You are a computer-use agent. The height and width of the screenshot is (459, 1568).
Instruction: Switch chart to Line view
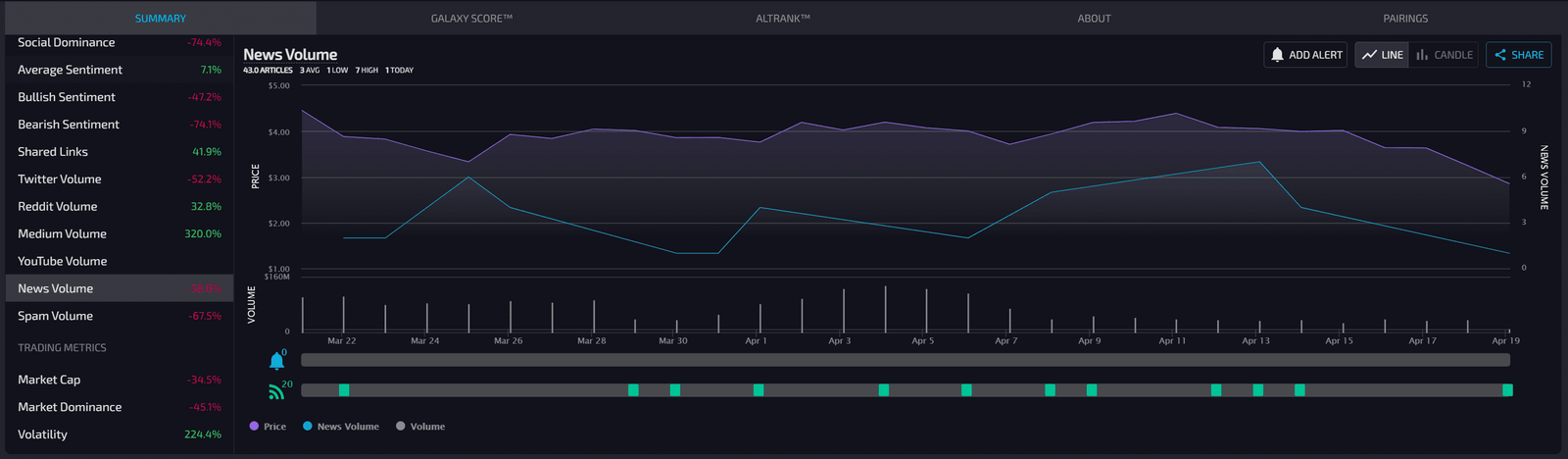click(x=1382, y=55)
